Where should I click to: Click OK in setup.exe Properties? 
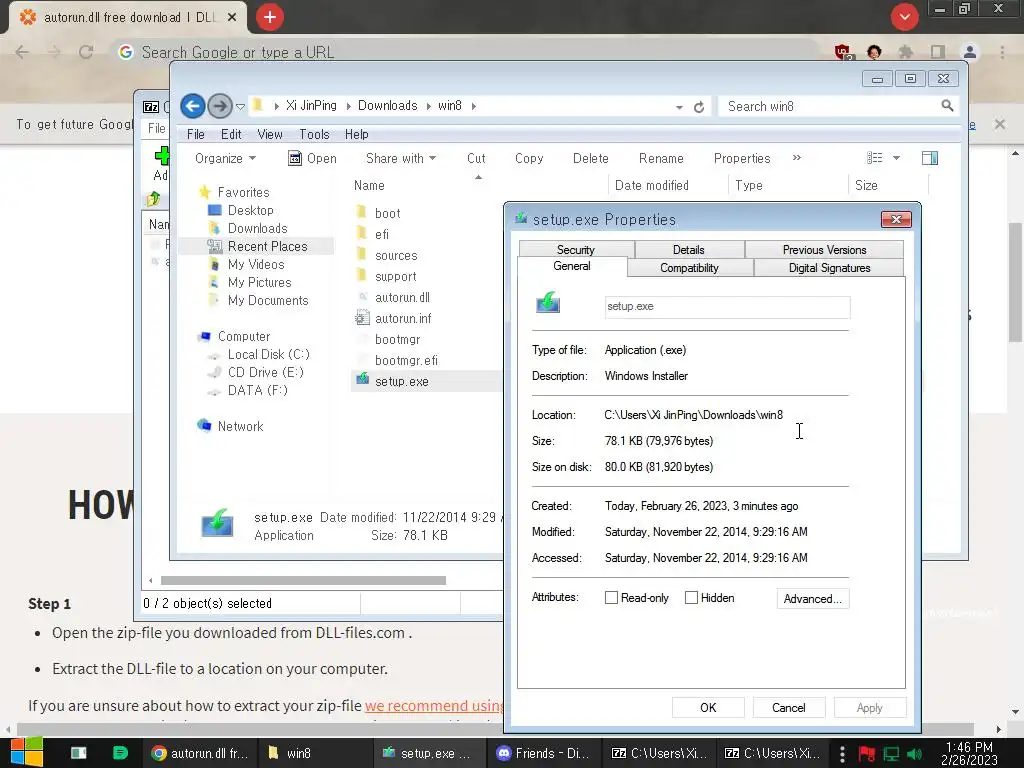point(708,708)
